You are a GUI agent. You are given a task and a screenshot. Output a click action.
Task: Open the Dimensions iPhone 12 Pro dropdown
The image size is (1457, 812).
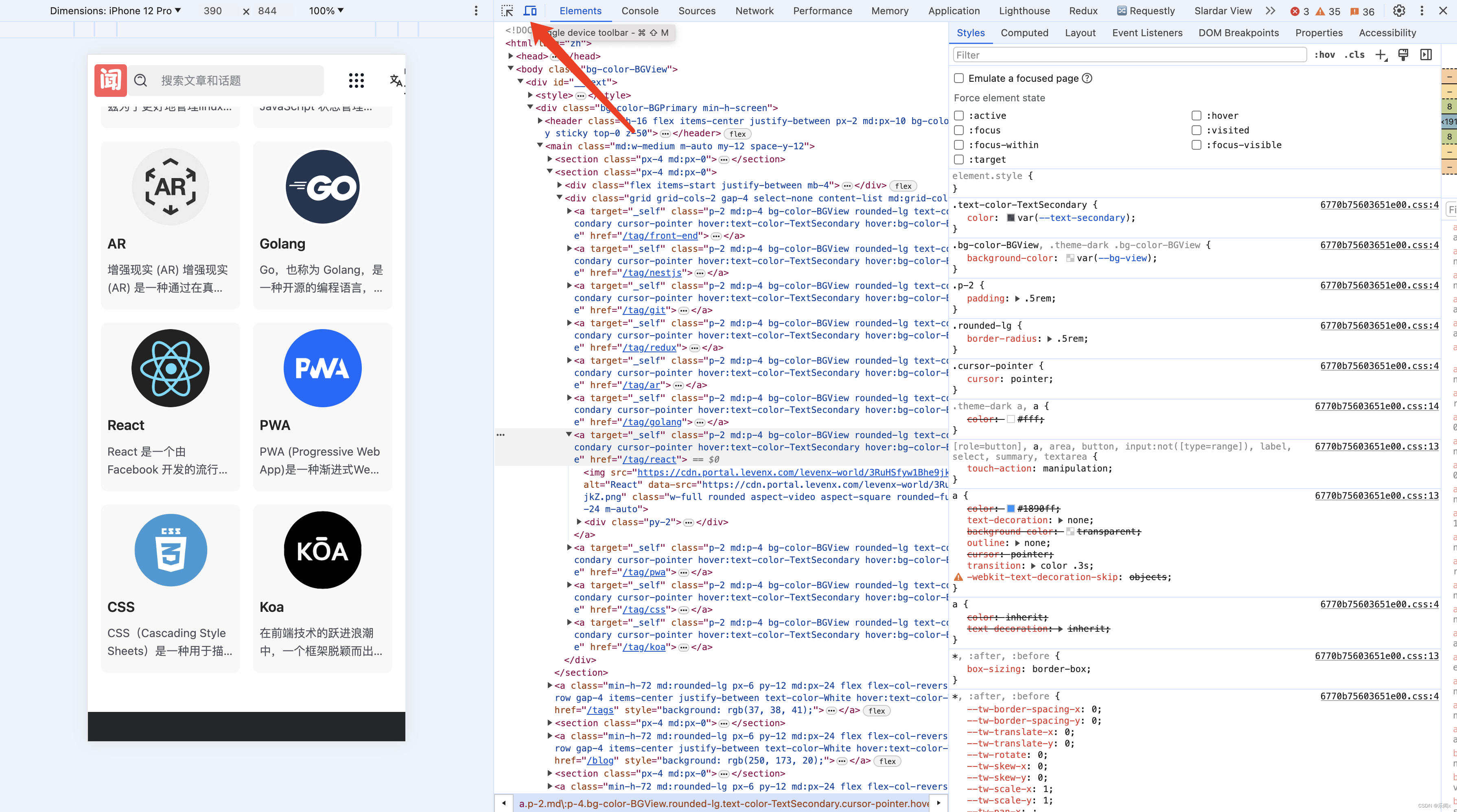(x=116, y=11)
